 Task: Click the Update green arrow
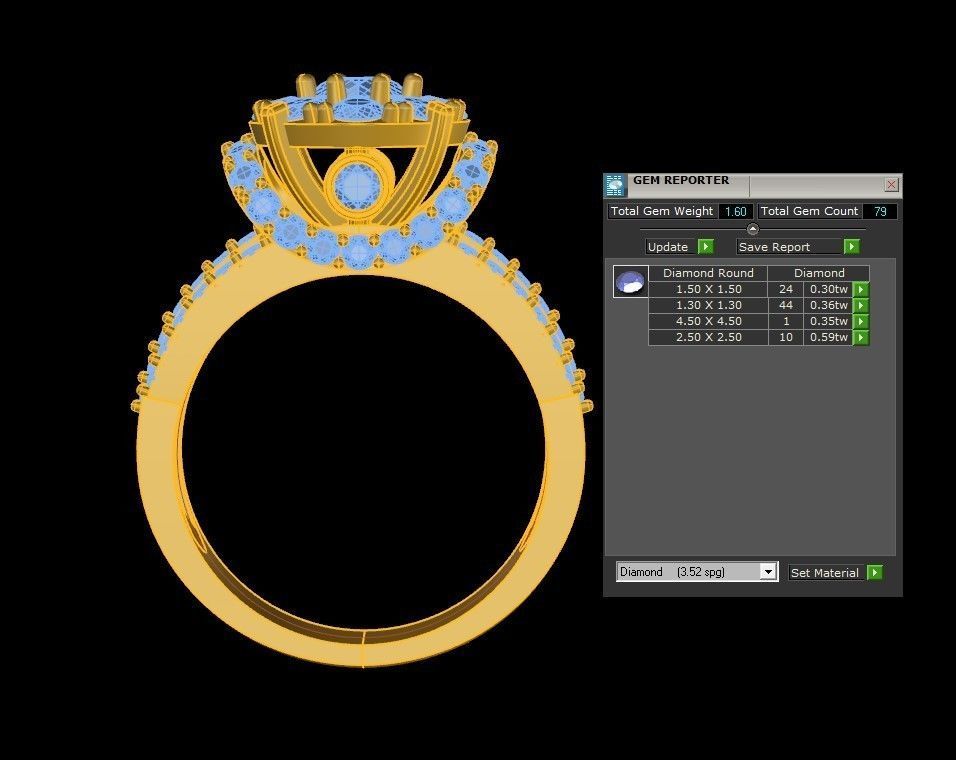(x=705, y=246)
